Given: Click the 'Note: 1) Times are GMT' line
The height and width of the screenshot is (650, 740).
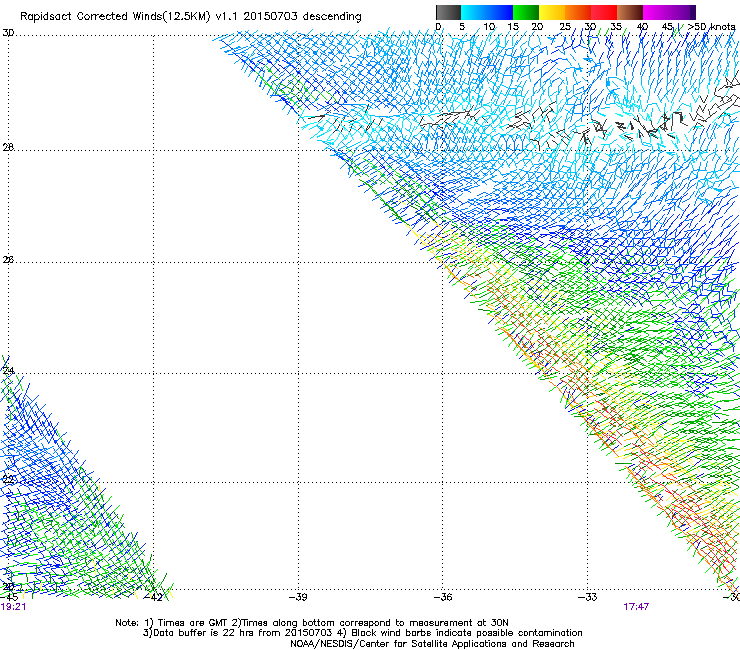Looking at the screenshot, I should tap(311, 623).
